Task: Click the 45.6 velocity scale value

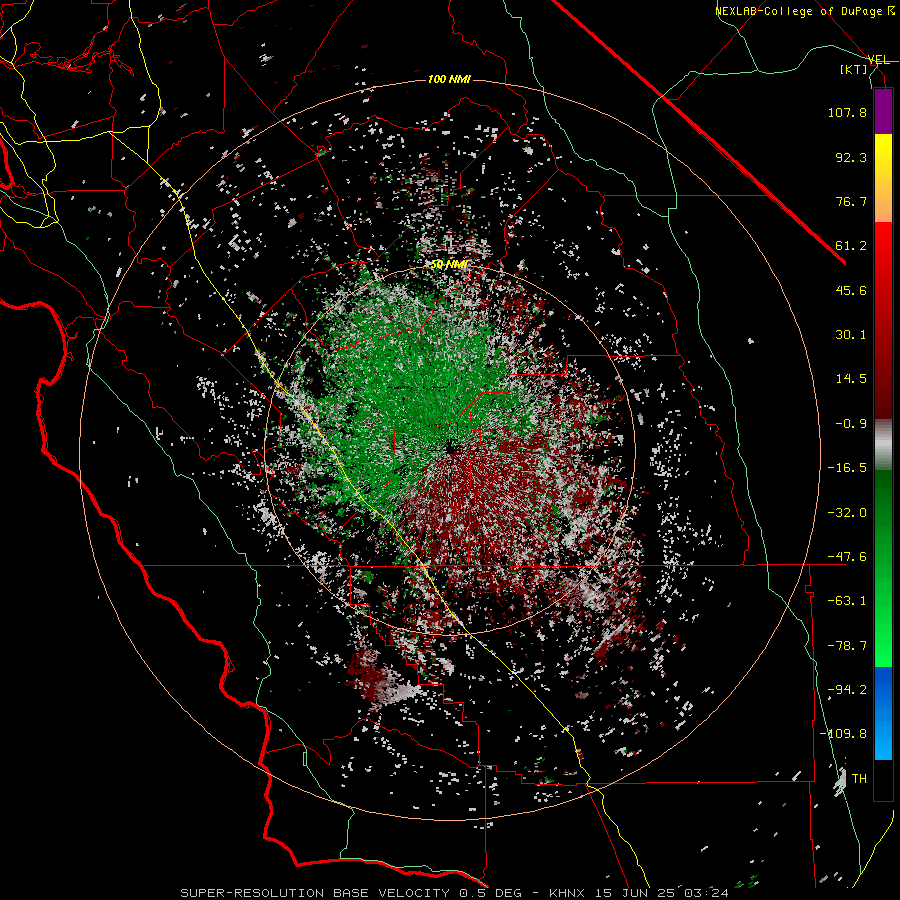Action: 851,290
